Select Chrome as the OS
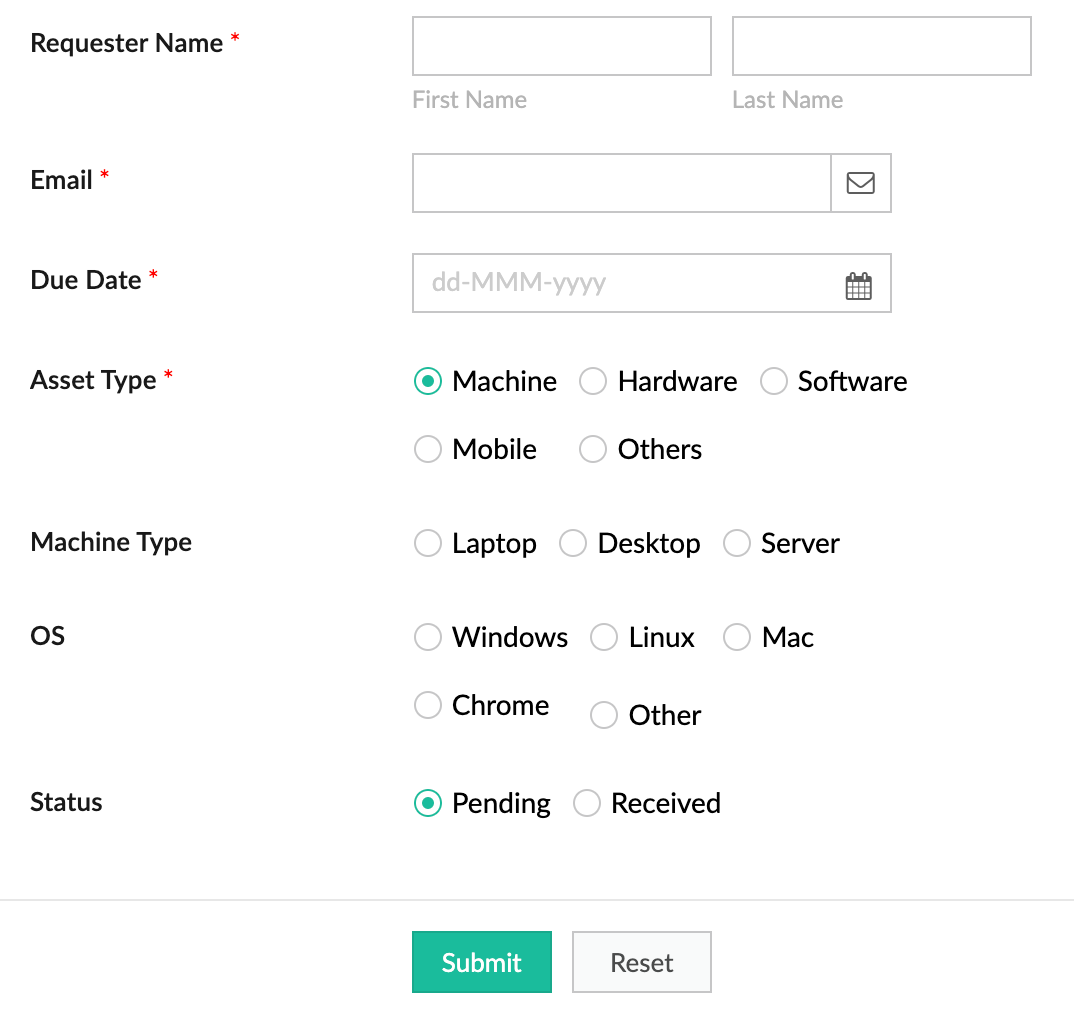Screen dimensions: 1074x1018 pos(427,705)
